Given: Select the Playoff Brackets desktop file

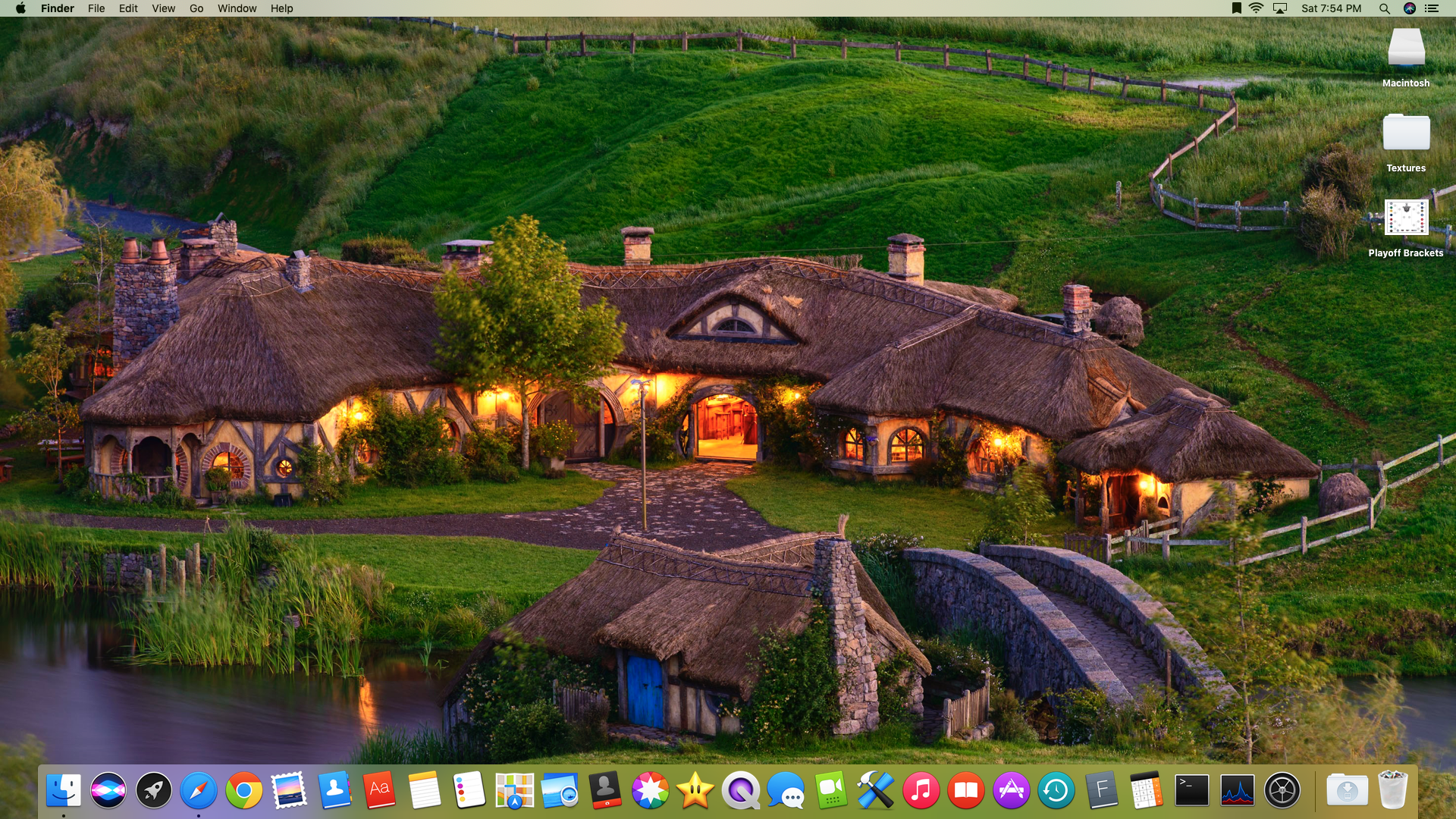Looking at the screenshot, I should 1406,219.
